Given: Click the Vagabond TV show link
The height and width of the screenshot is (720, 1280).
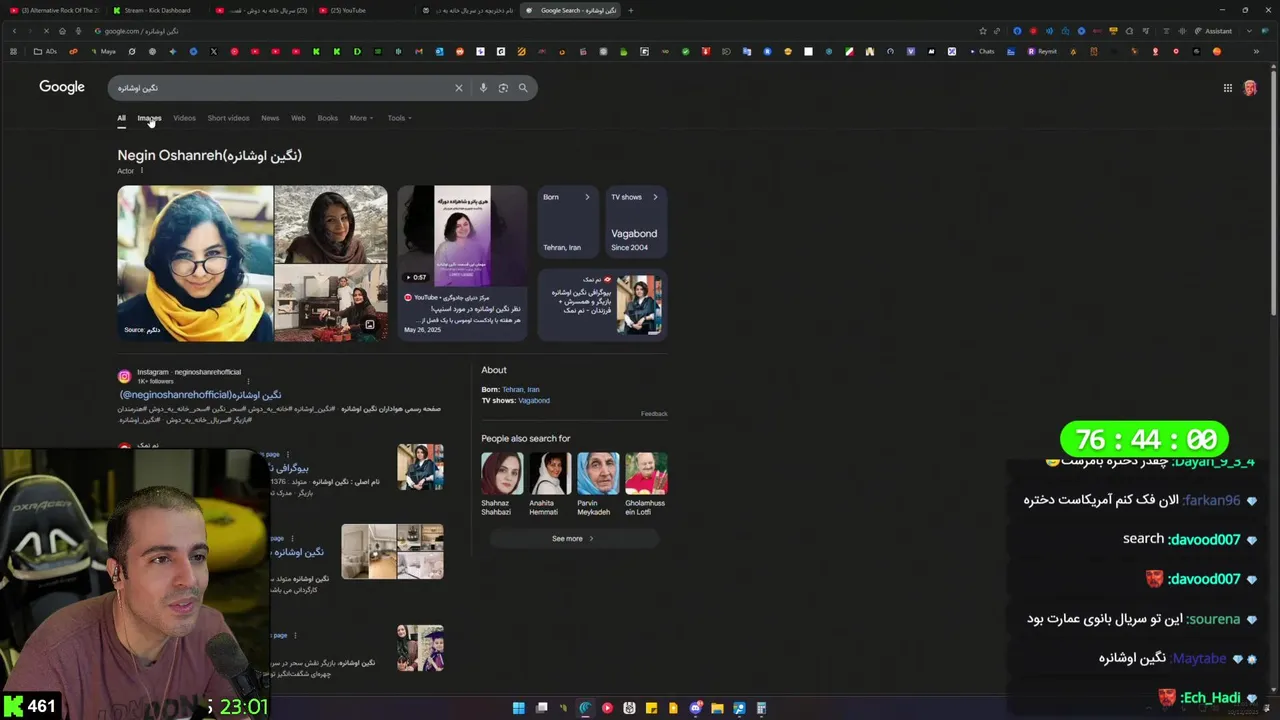Looking at the screenshot, I should [x=534, y=400].
